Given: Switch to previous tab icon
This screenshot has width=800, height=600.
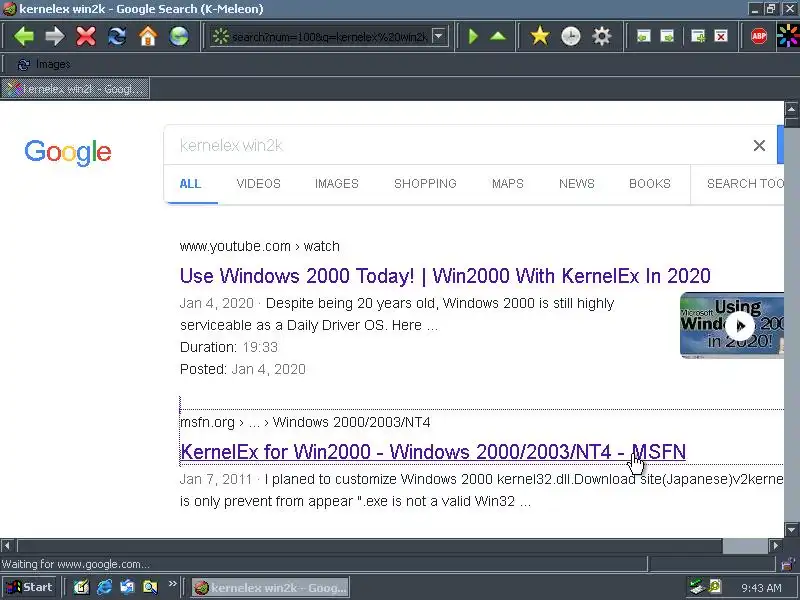Looking at the screenshot, I should coord(643,36).
